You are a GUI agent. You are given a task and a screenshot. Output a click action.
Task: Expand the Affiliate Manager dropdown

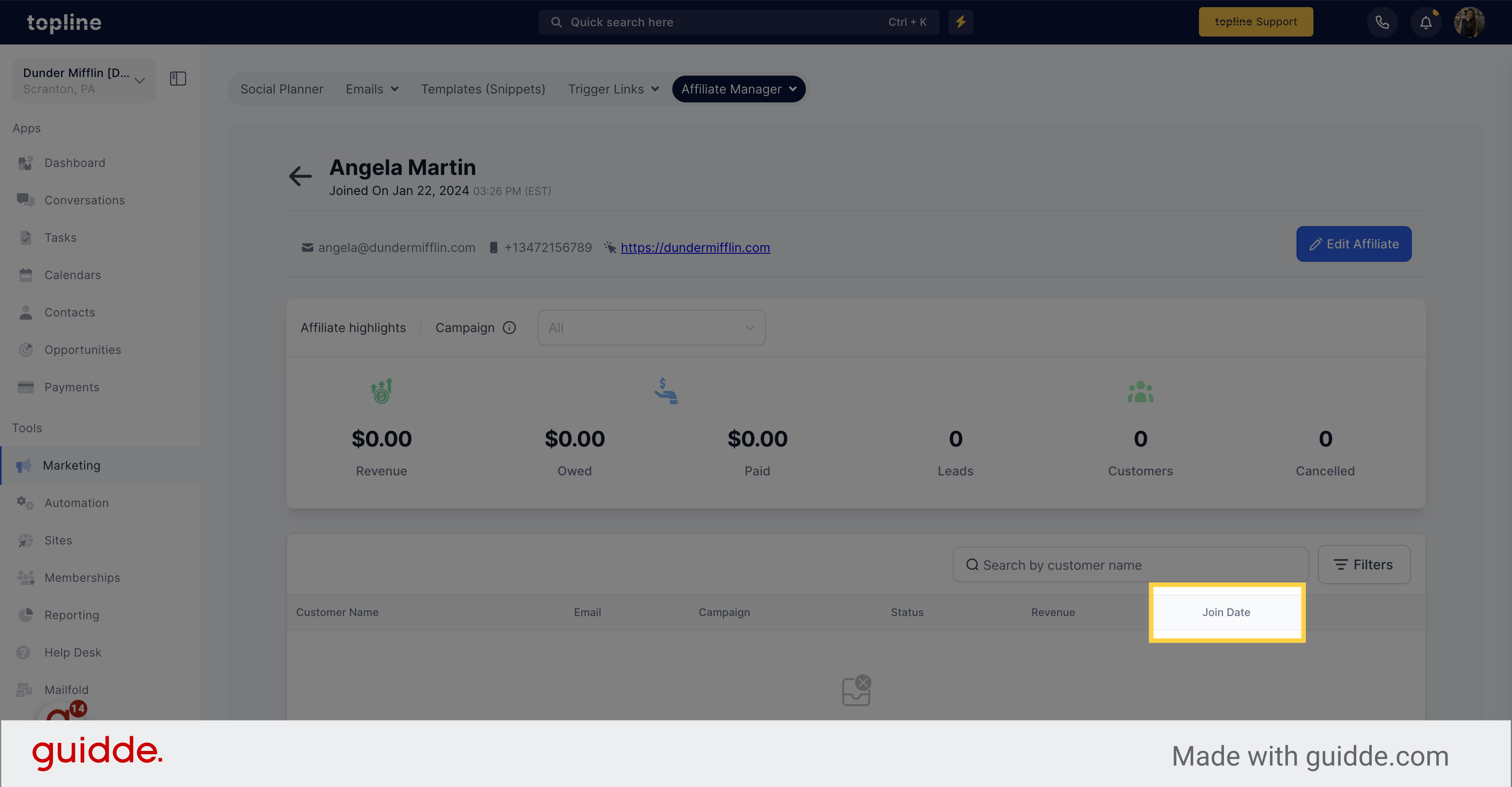(x=738, y=89)
